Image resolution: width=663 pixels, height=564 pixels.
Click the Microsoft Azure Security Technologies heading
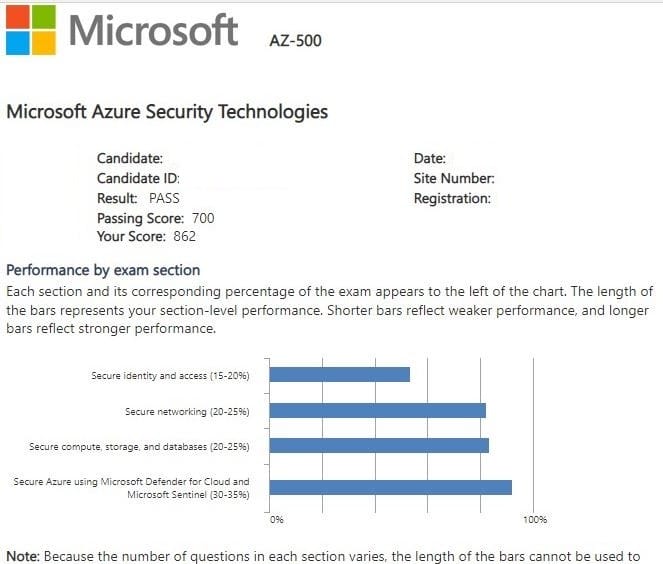[167, 112]
